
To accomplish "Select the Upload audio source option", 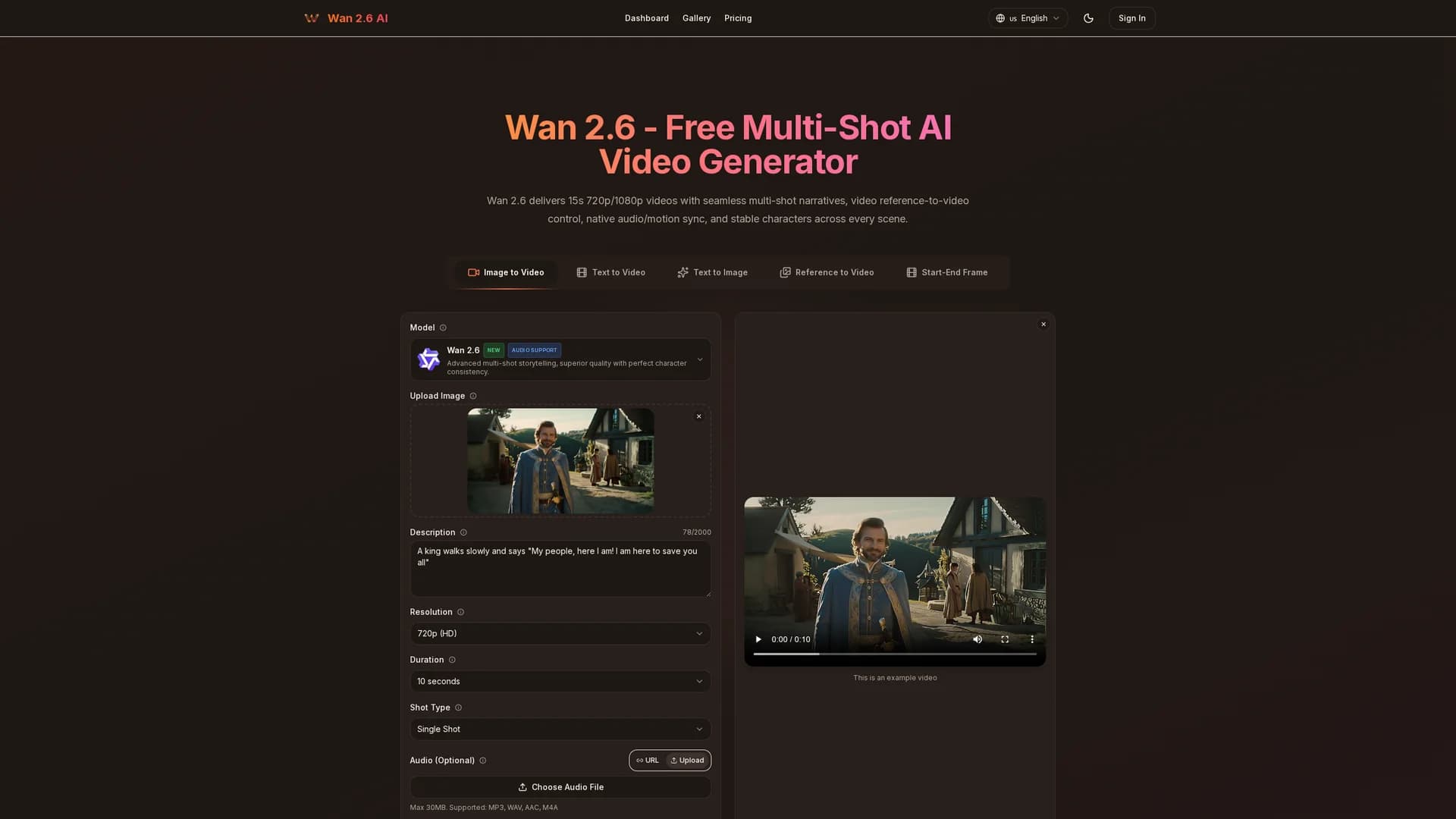I will tap(687, 761).
